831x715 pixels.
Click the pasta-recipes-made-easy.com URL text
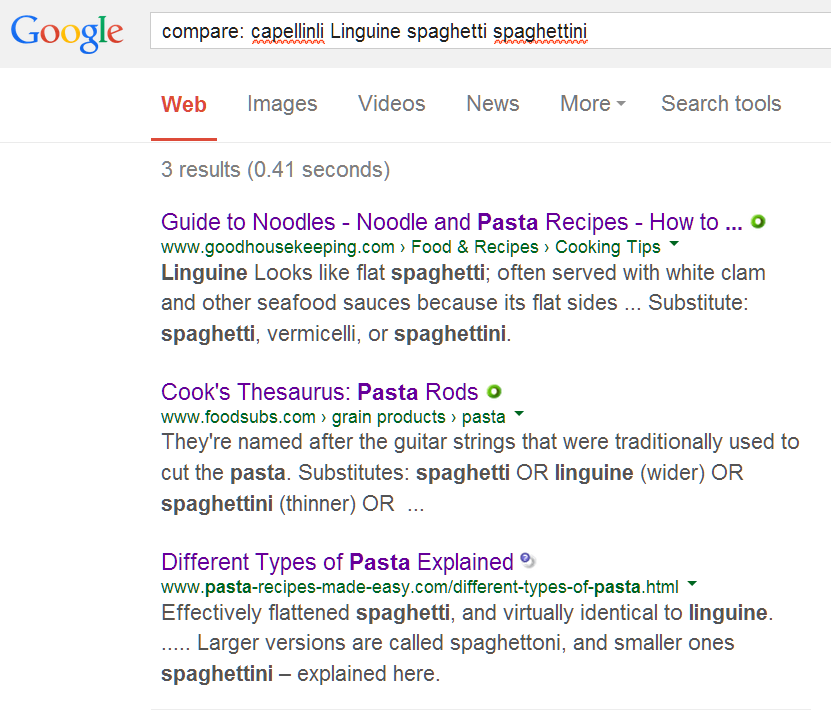coord(420,587)
